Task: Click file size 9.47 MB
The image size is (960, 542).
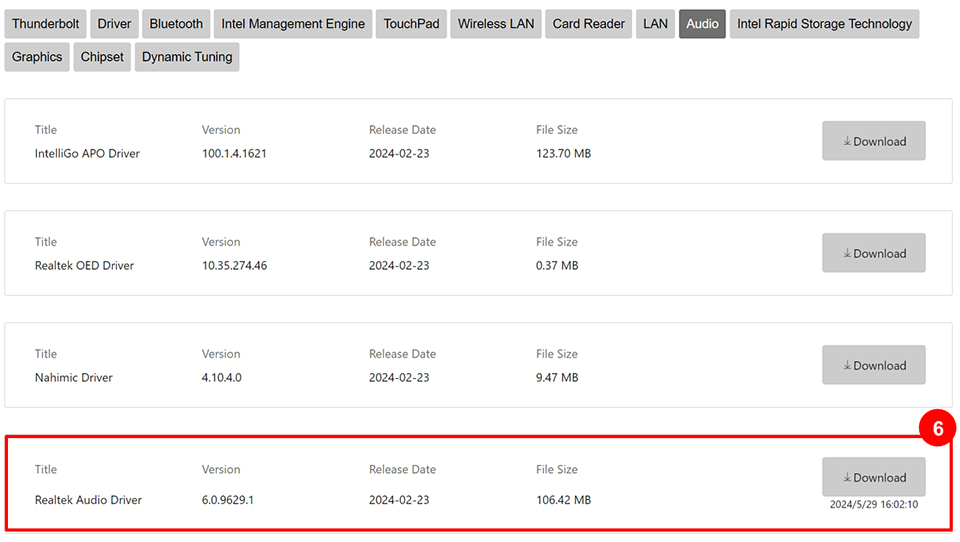Action: coord(557,377)
